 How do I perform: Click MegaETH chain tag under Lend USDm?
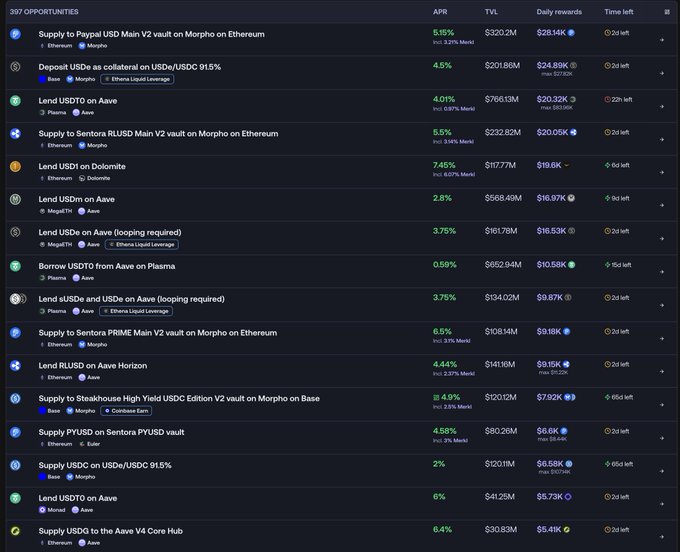point(56,211)
